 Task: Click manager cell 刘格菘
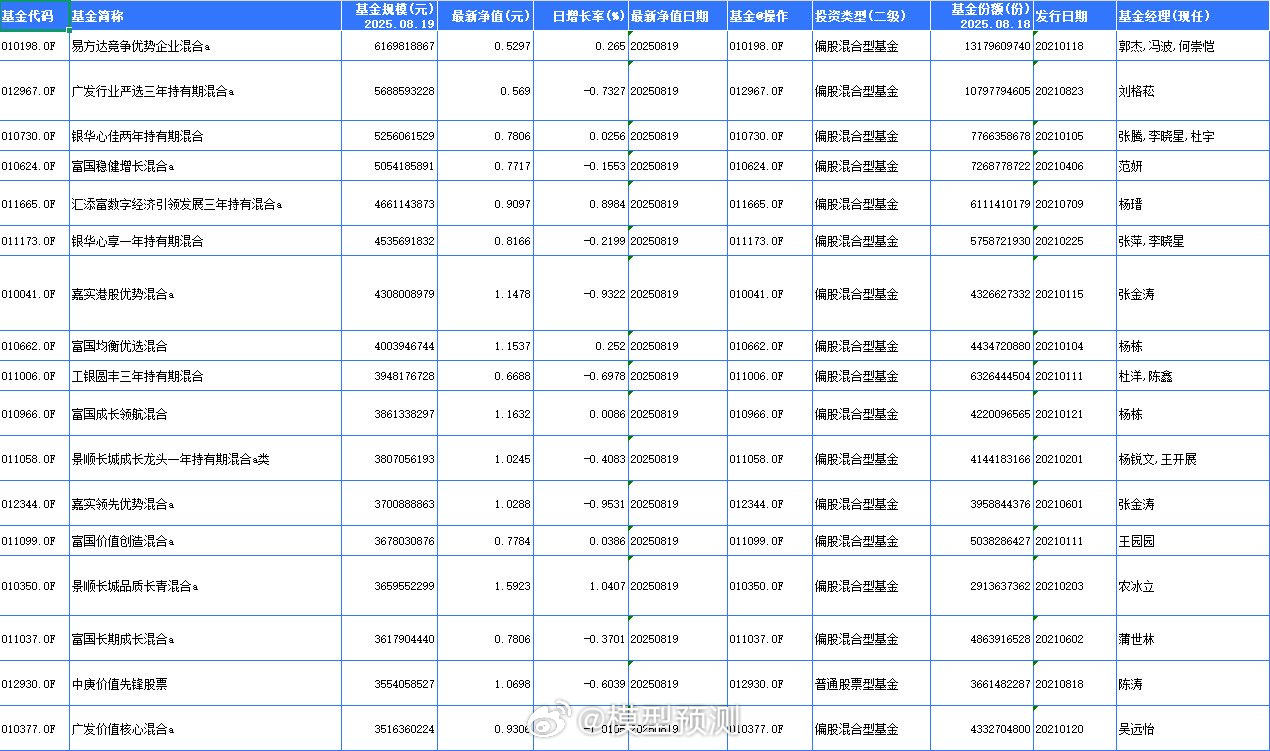(1192, 91)
